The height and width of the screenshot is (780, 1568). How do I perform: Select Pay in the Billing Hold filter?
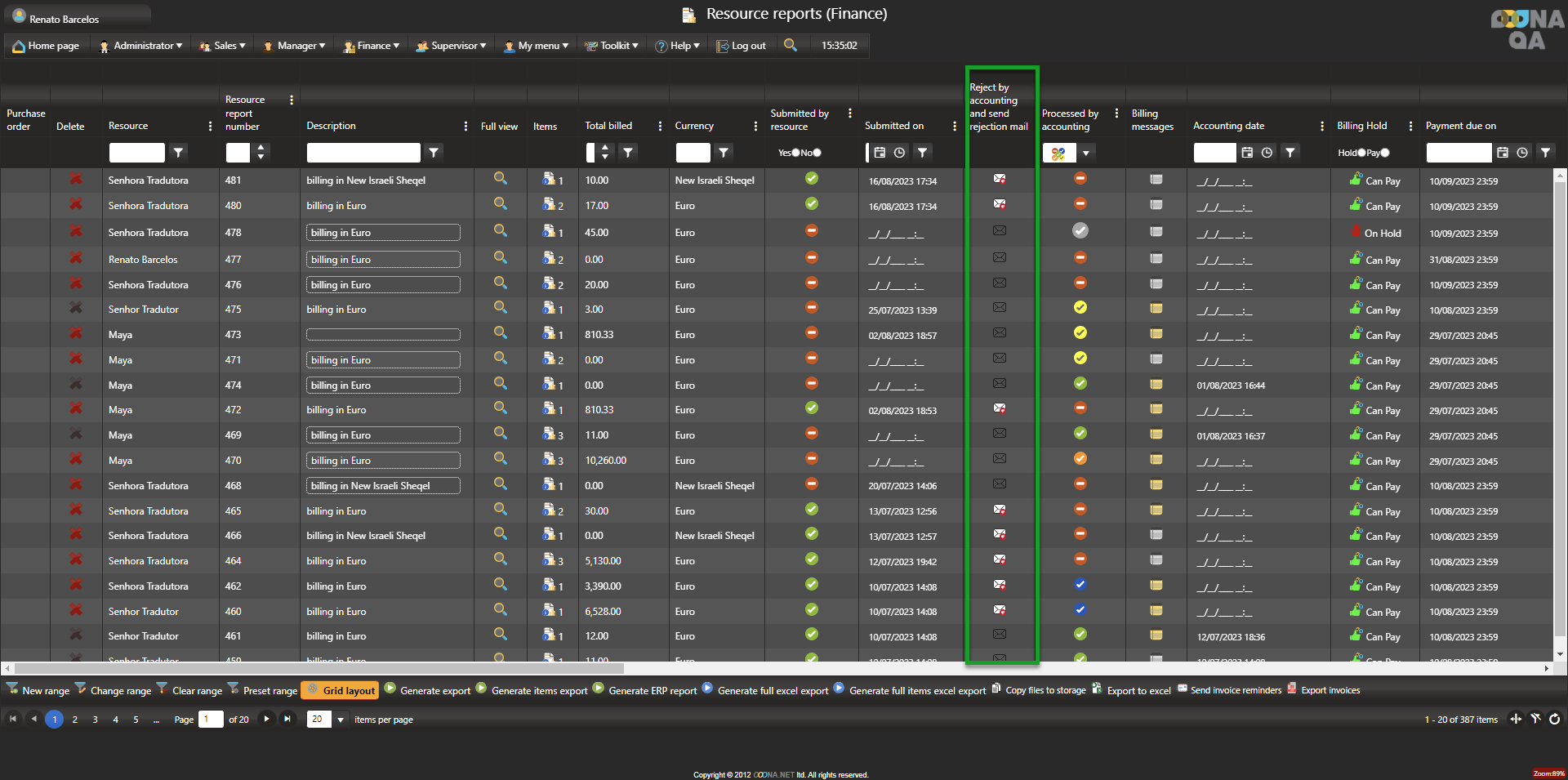1385,153
